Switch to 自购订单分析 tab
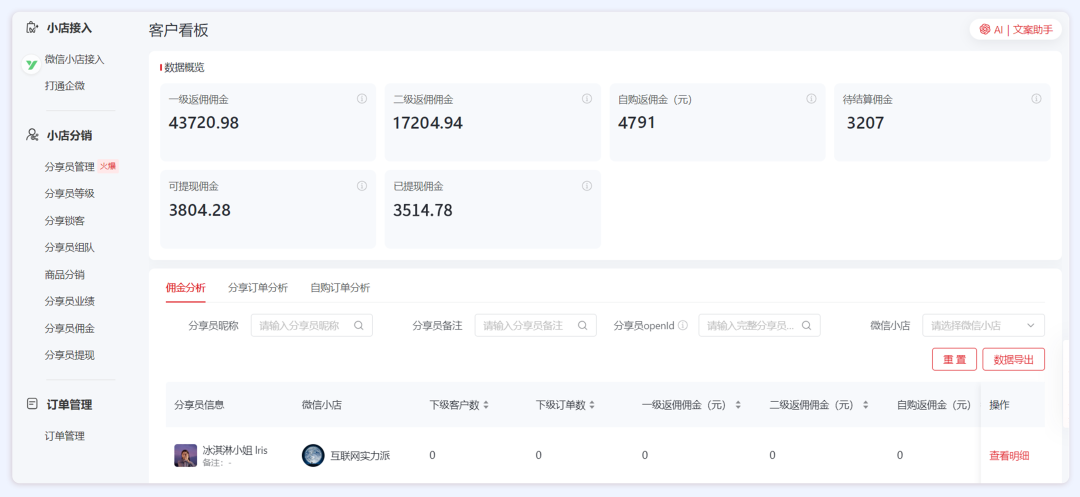This screenshot has width=1080, height=497. pyautogui.click(x=340, y=288)
